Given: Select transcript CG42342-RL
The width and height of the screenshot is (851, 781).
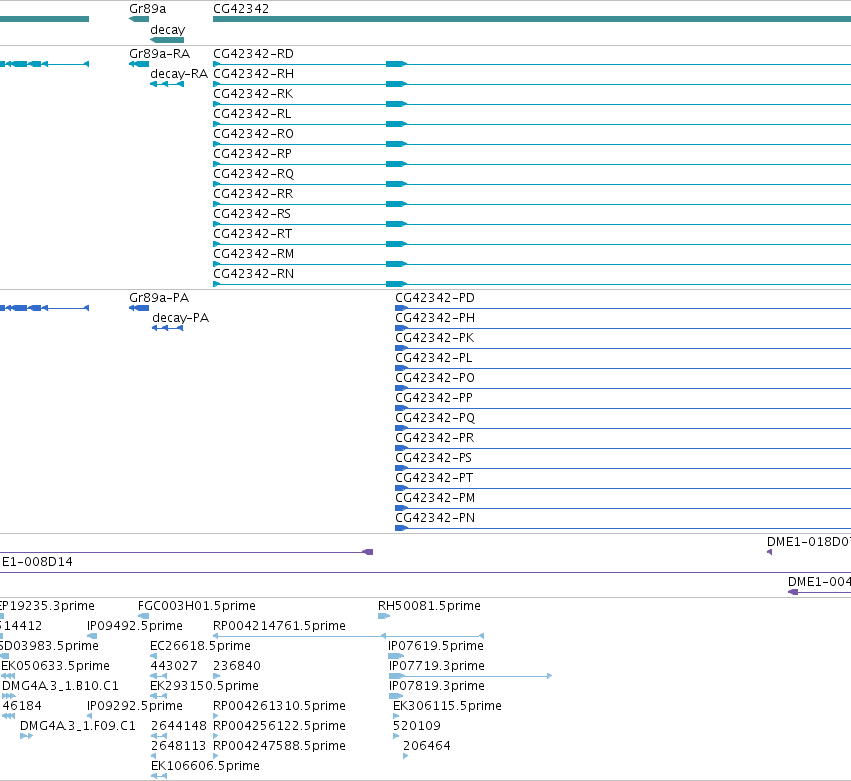Looking at the screenshot, I should click(252, 114).
